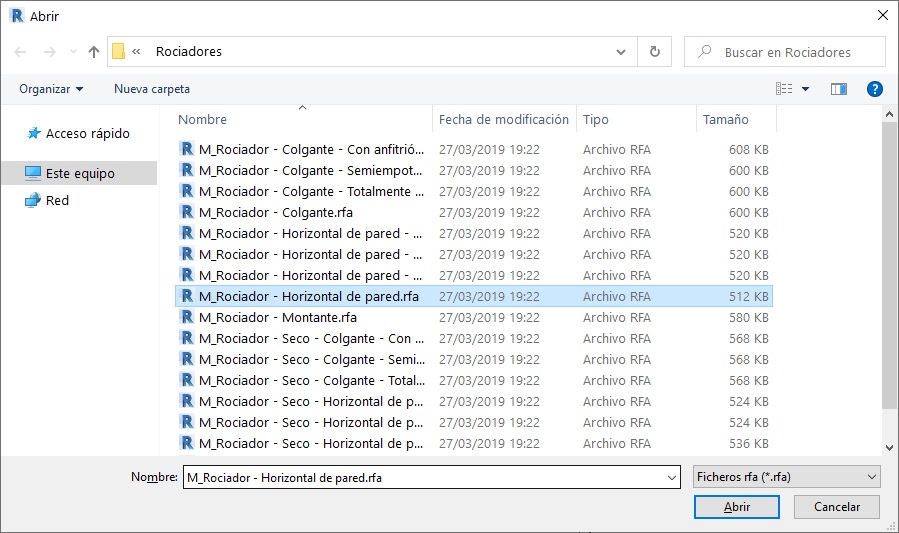Click the Buscar en Rociadores search field

795,52
